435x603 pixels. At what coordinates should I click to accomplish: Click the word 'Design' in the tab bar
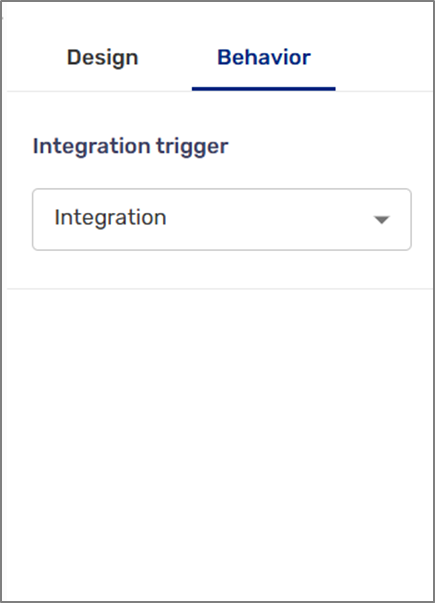pos(102,58)
